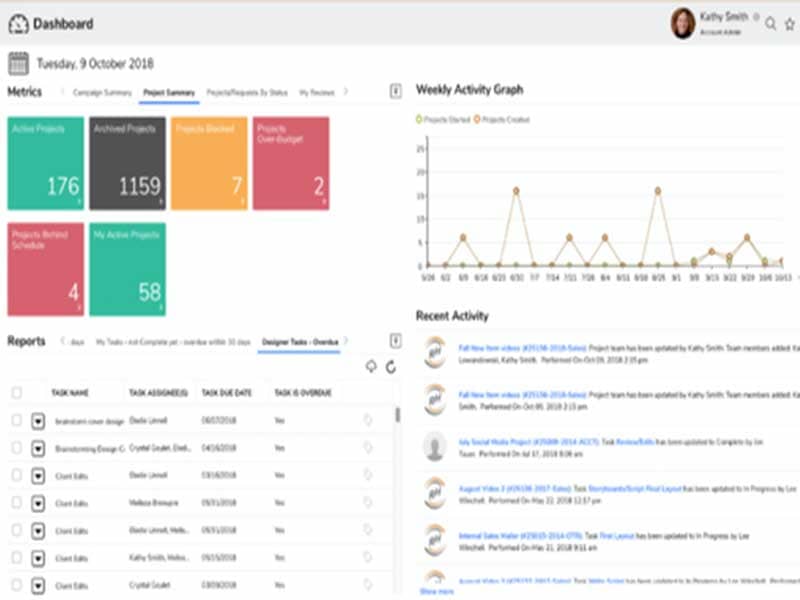Click Kathy Smith's profile avatar
Image resolution: width=800 pixels, height=600 pixels.
(683, 23)
